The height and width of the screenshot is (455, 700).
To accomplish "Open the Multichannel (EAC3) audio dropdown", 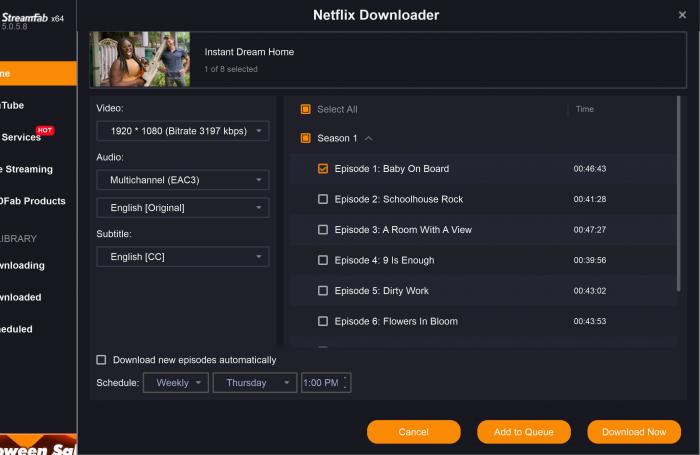I will (183, 180).
